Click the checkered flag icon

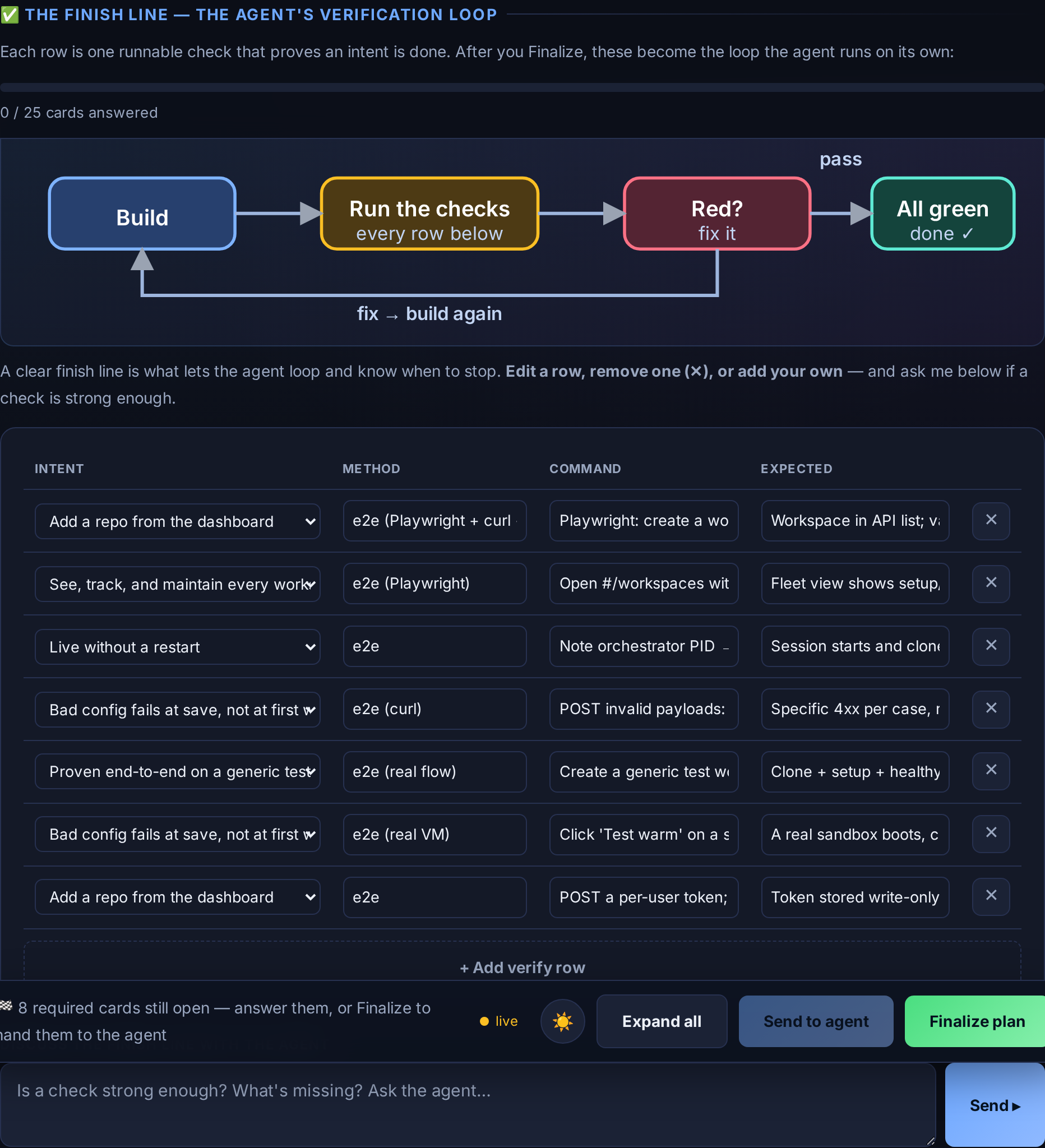pos(6,1006)
